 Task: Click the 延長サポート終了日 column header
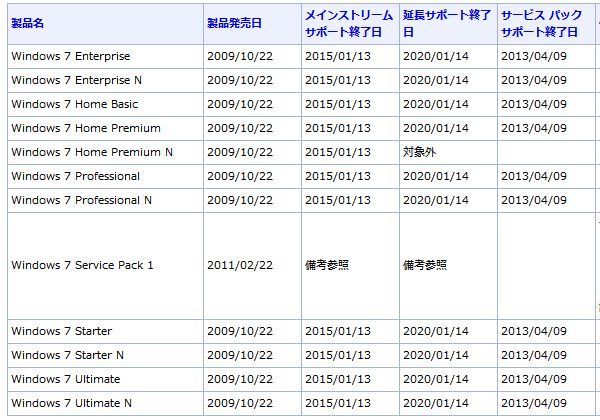[447, 23]
